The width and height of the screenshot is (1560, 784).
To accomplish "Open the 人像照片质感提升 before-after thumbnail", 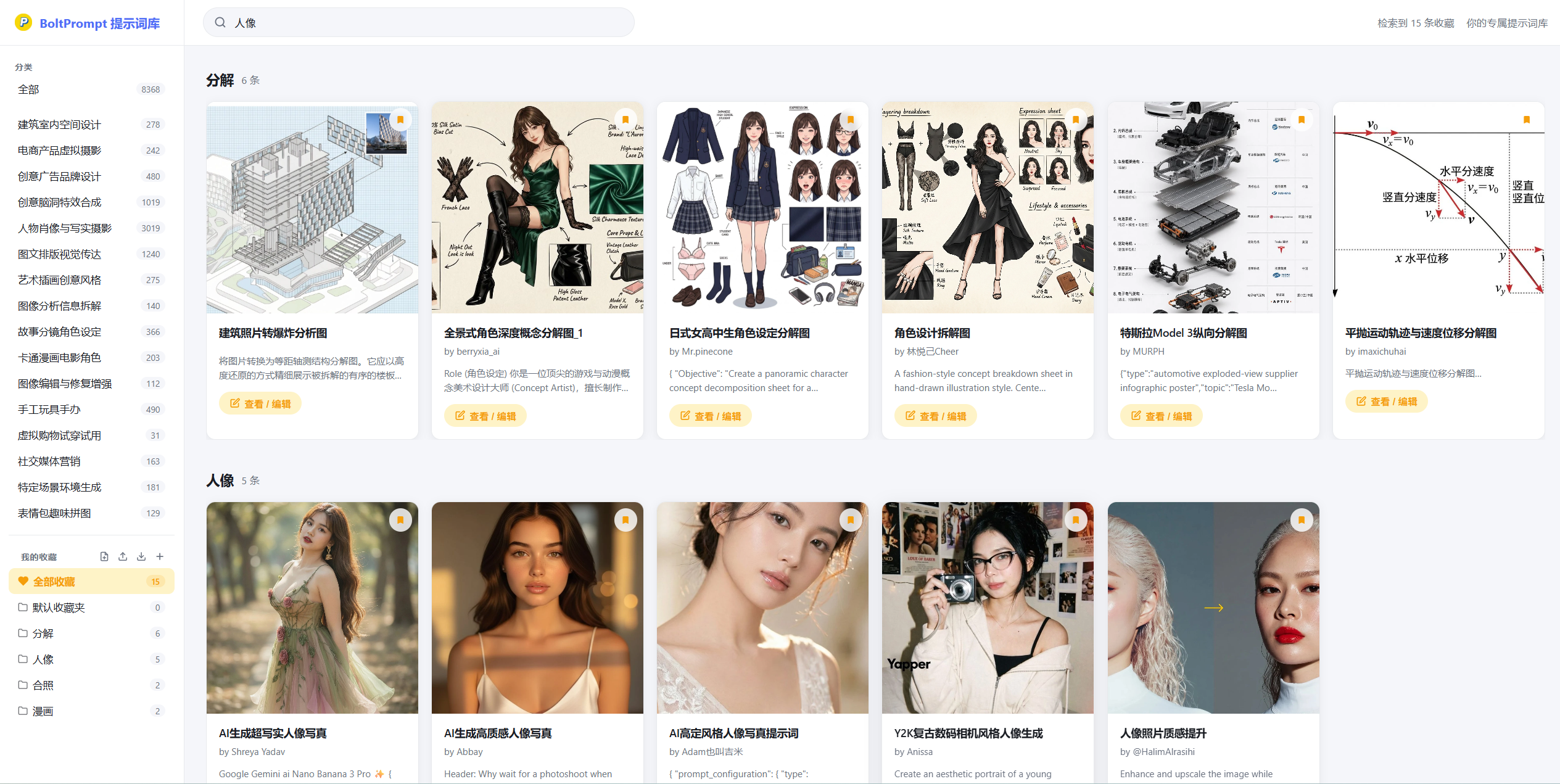I will tap(1213, 608).
